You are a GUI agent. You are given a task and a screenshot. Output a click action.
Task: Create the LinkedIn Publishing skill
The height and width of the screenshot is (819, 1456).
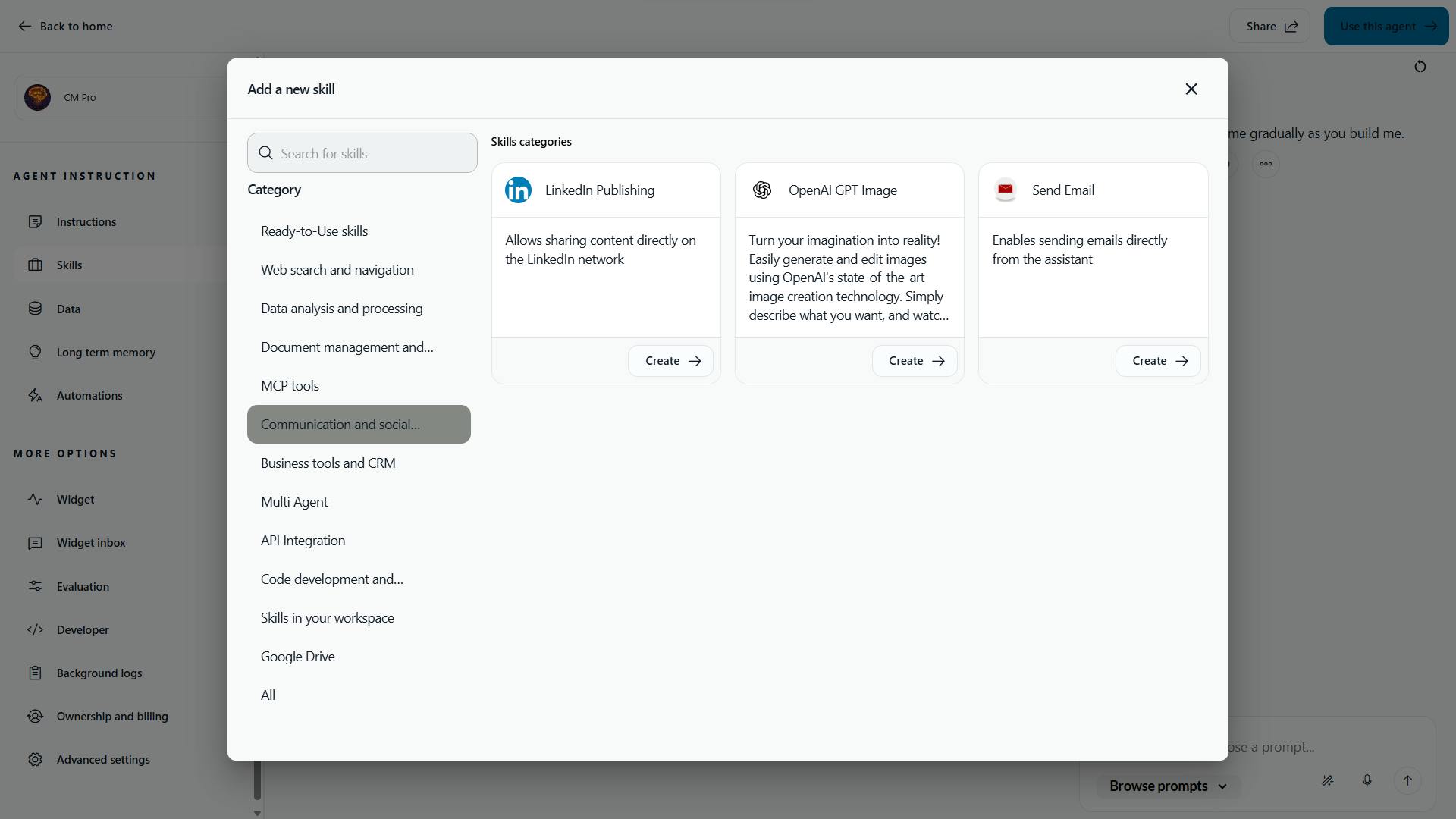pos(671,361)
